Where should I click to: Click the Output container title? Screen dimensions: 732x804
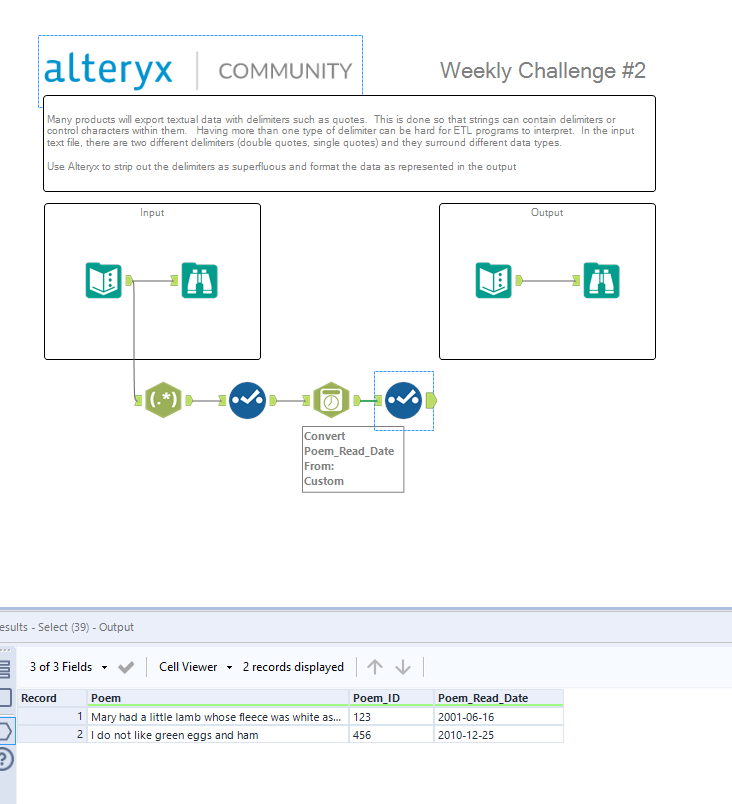pos(547,212)
